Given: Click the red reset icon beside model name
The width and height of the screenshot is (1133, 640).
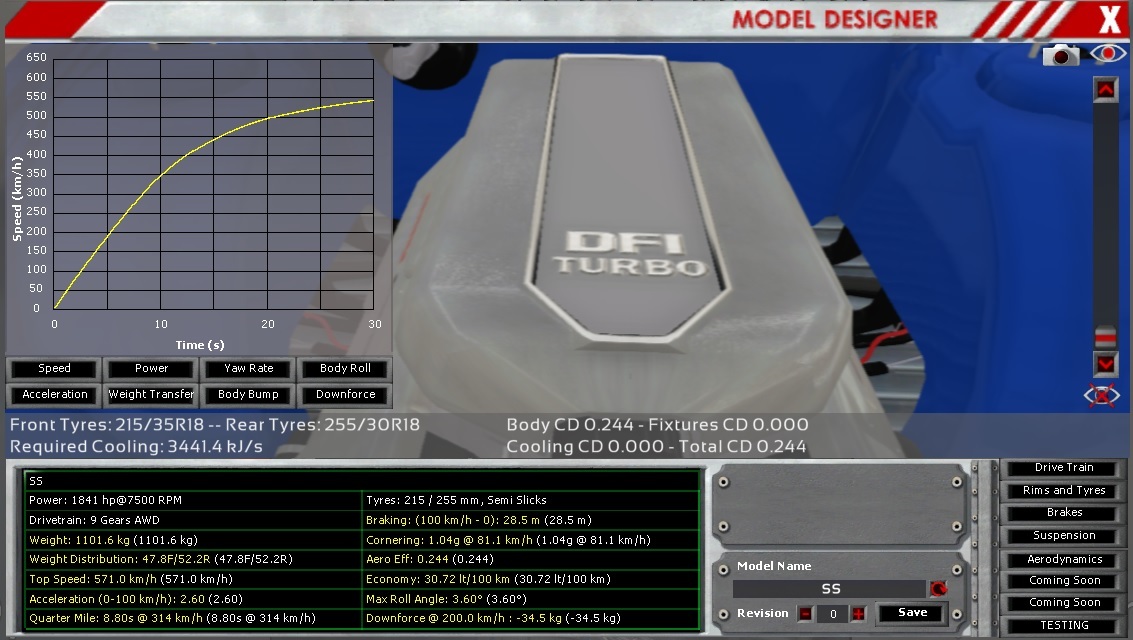Looking at the screenshot, I should point(939,589).
